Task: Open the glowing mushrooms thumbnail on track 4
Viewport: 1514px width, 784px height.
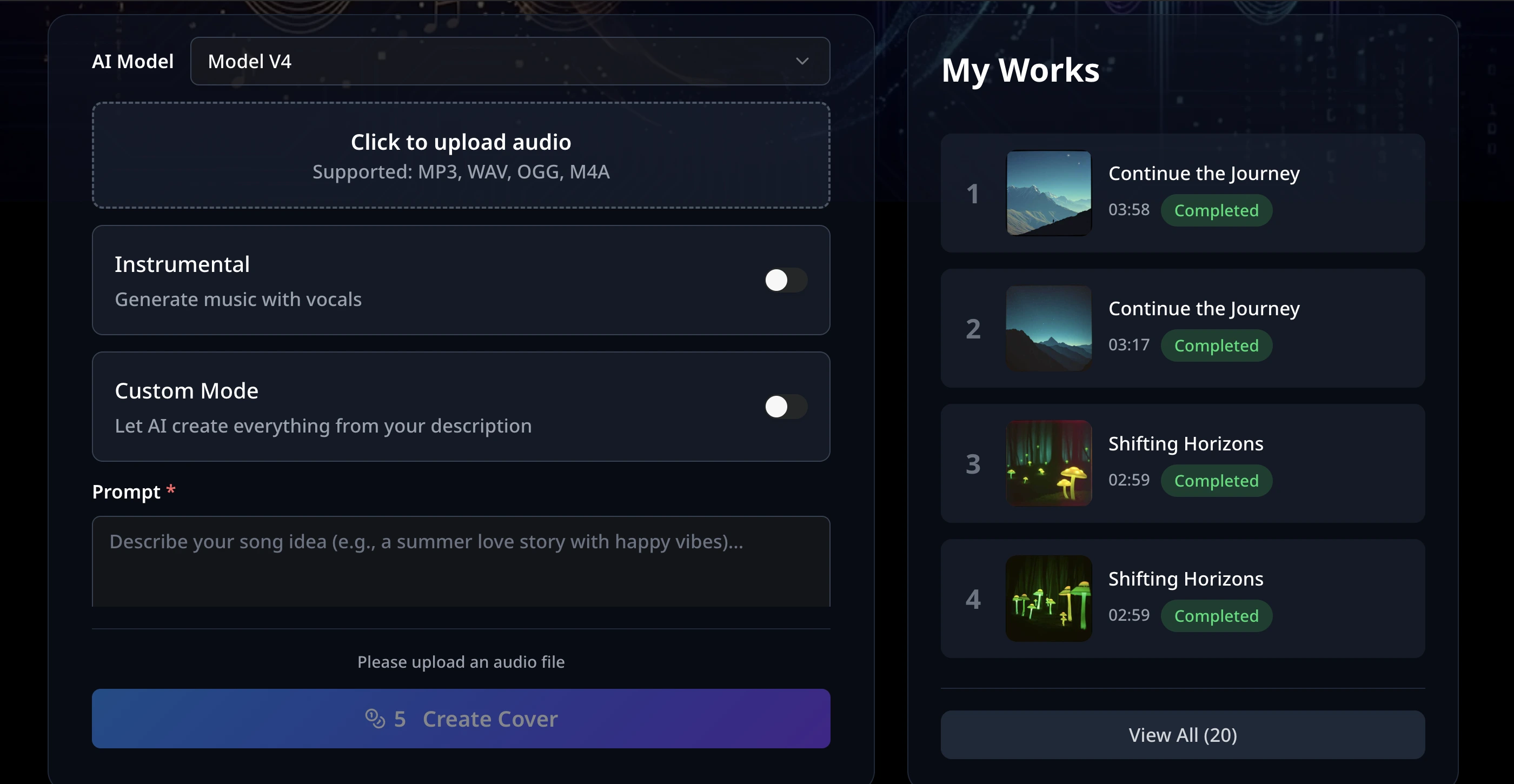Action: pyautogui.click(x=1048, y=599)
